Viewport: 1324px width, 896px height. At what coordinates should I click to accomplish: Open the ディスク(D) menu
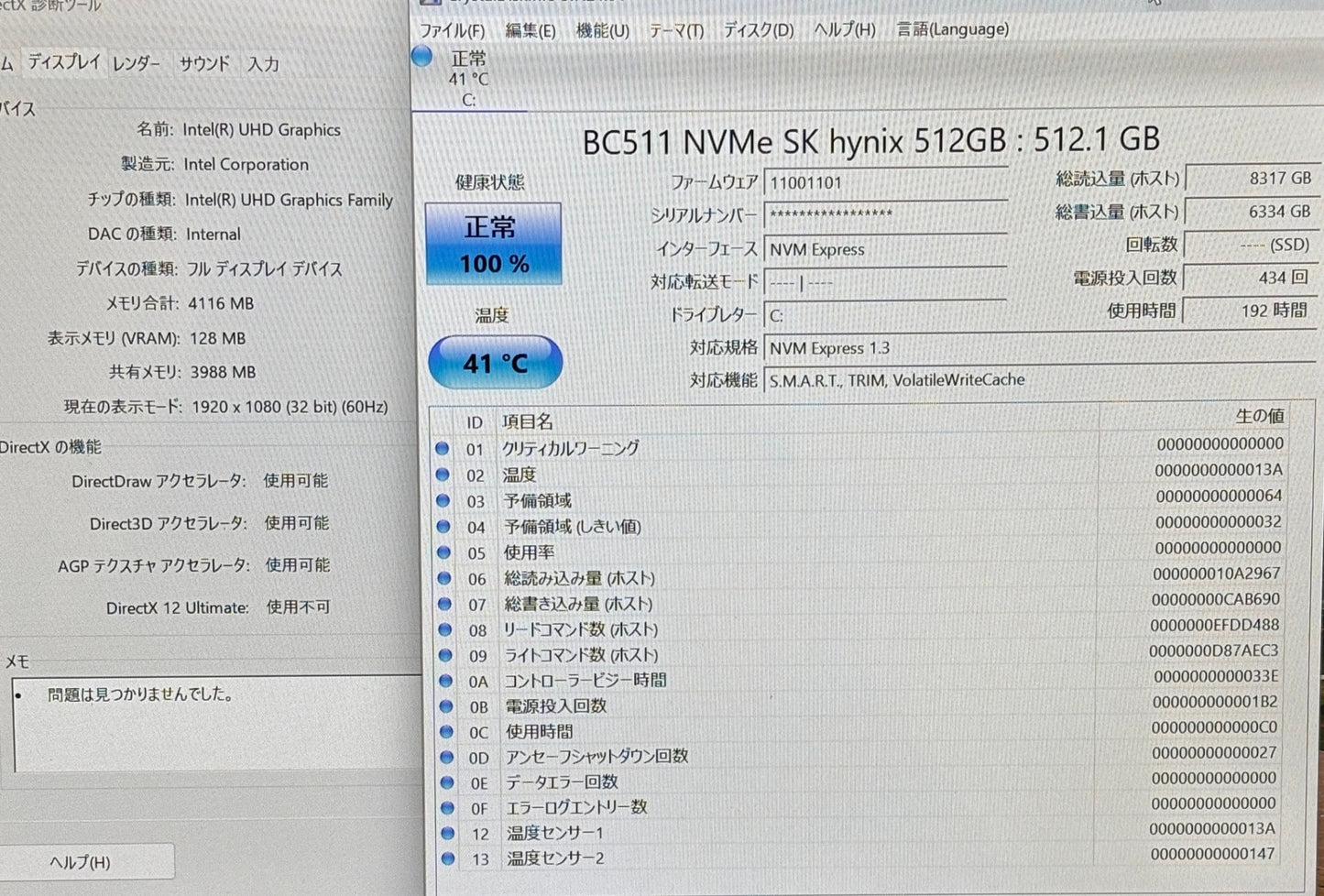pos(759,30)
